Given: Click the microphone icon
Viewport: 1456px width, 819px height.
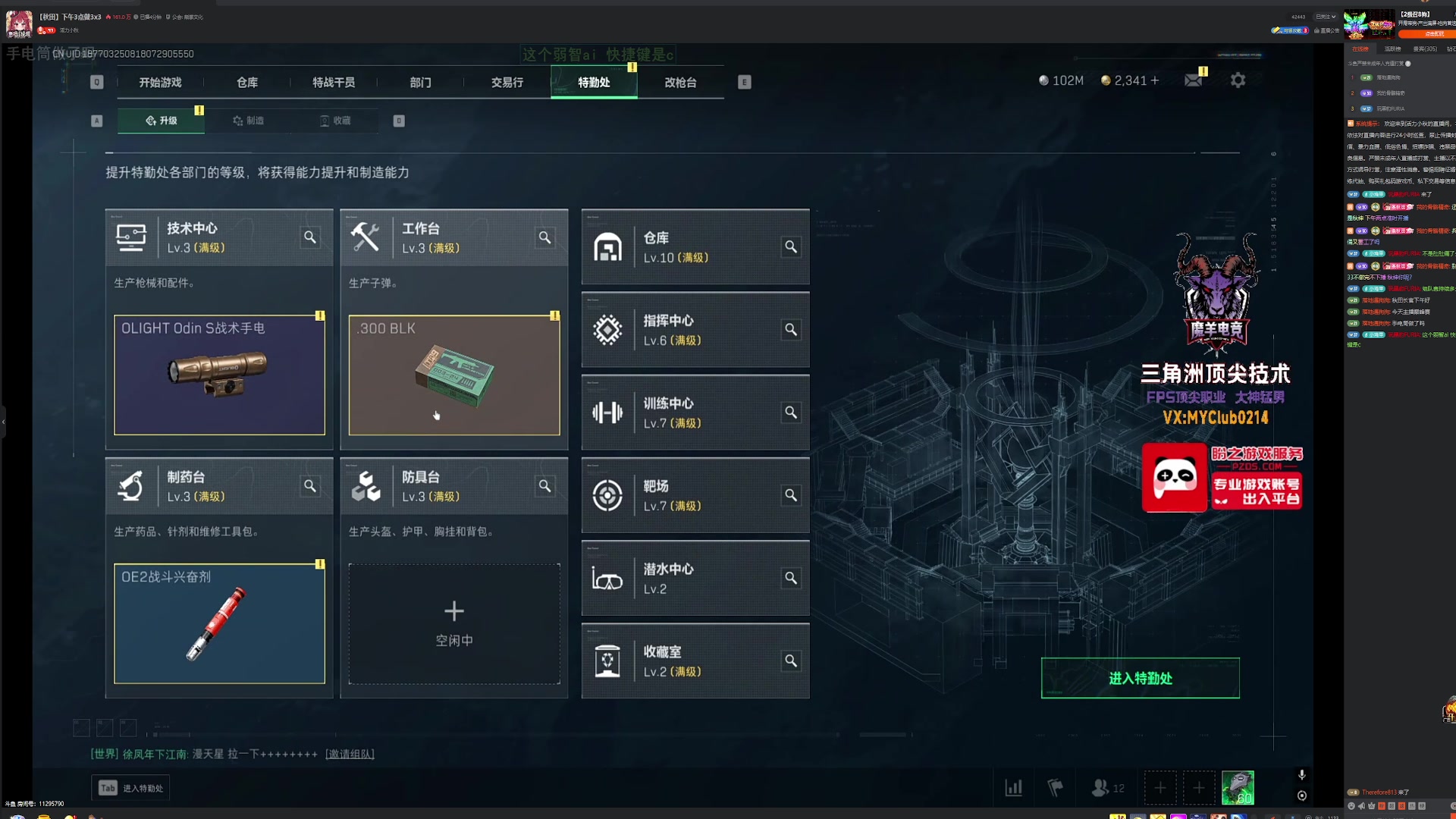Looking at the screenshot, I should point(1301,774).
